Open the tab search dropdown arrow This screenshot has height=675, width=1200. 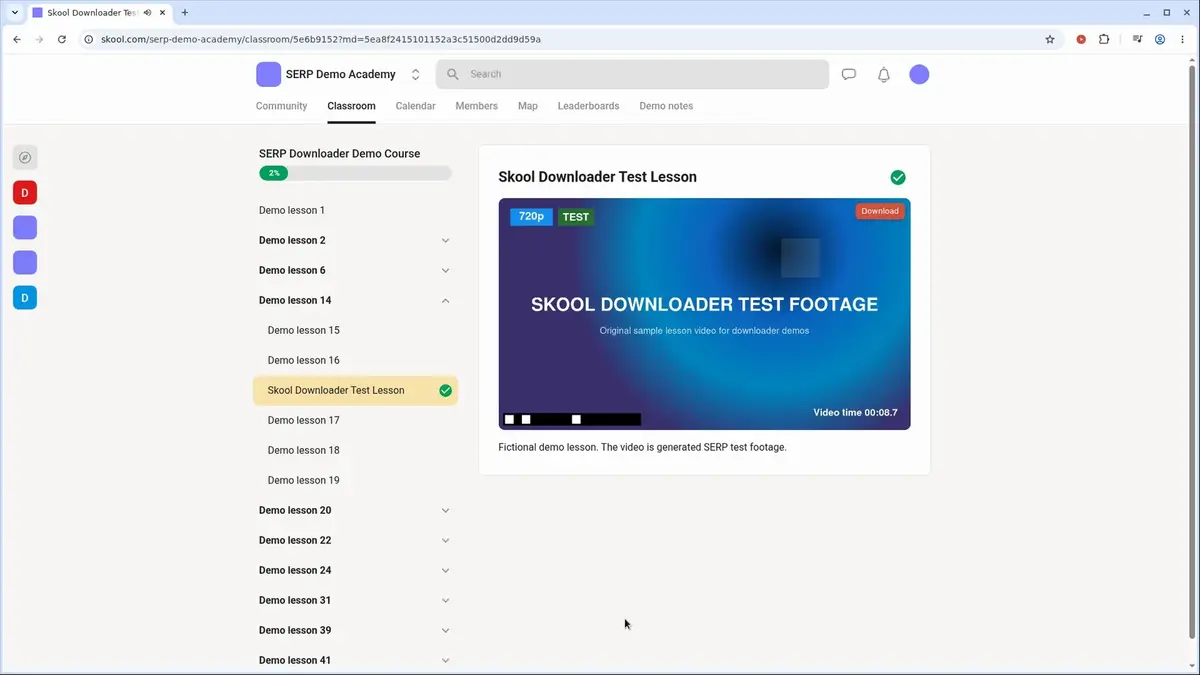(x=15, y=13)
